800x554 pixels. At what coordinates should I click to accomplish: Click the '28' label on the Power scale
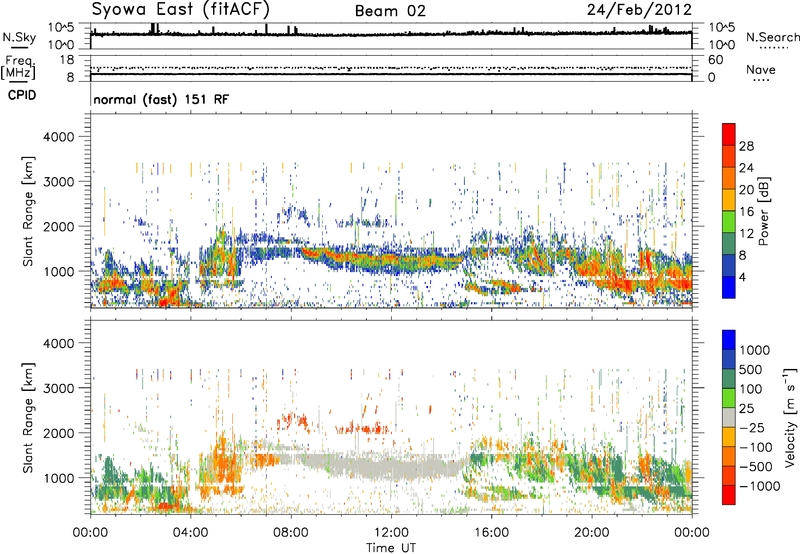point(746,146)
